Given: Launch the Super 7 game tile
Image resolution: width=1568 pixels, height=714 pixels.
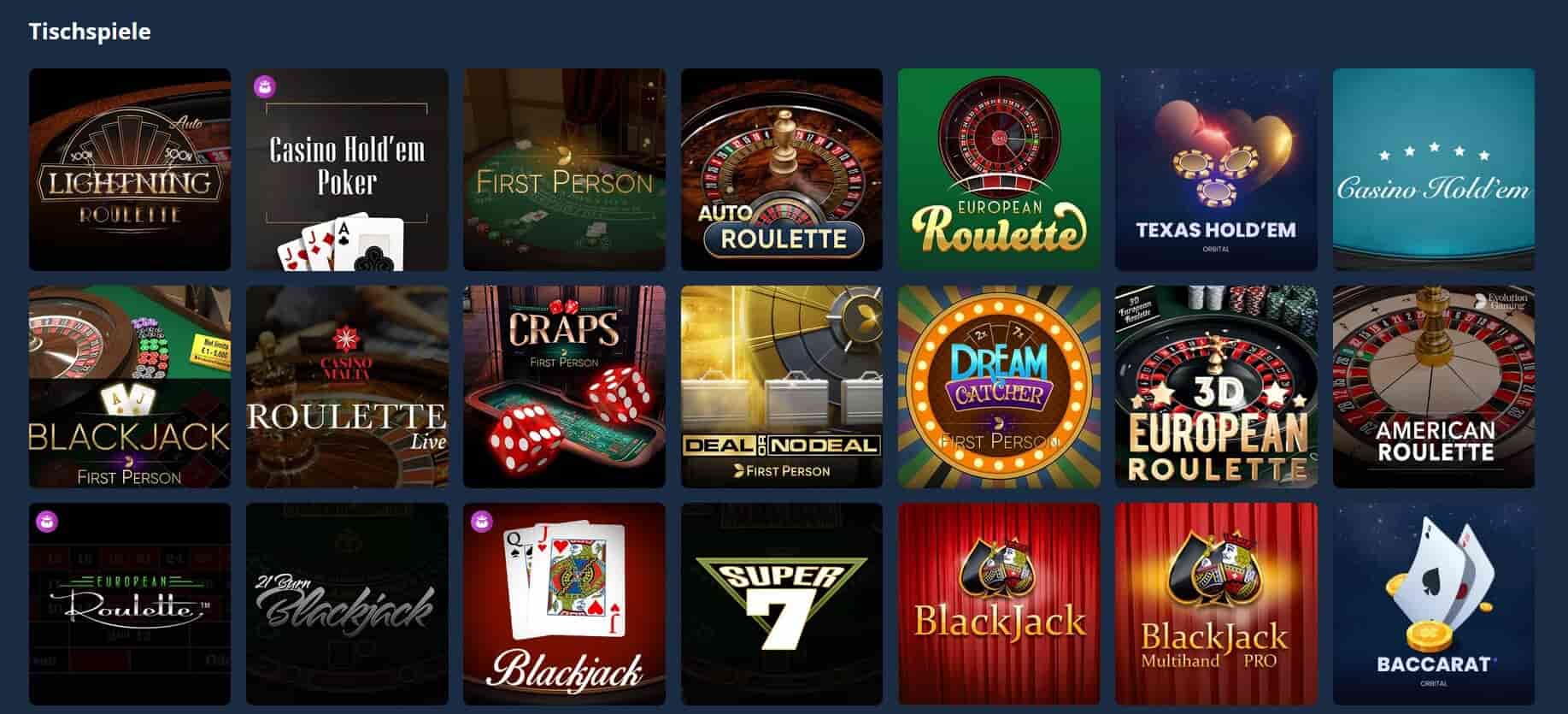Looking at the screenshot, I should click(781, 604).
